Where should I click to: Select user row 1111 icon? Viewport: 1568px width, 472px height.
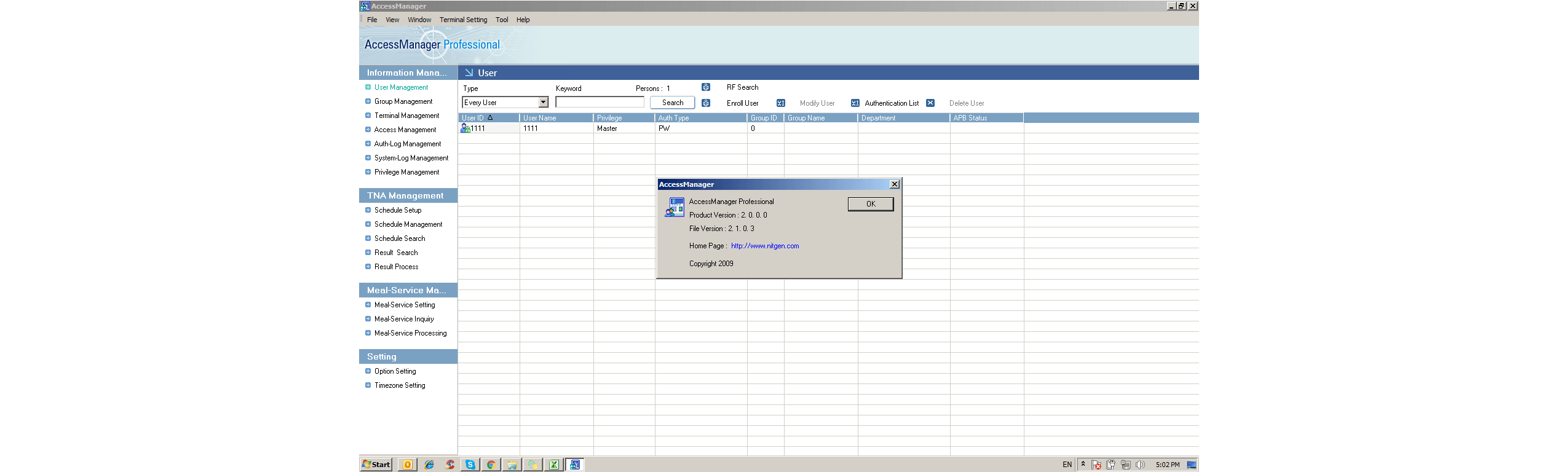pos(465,128)
